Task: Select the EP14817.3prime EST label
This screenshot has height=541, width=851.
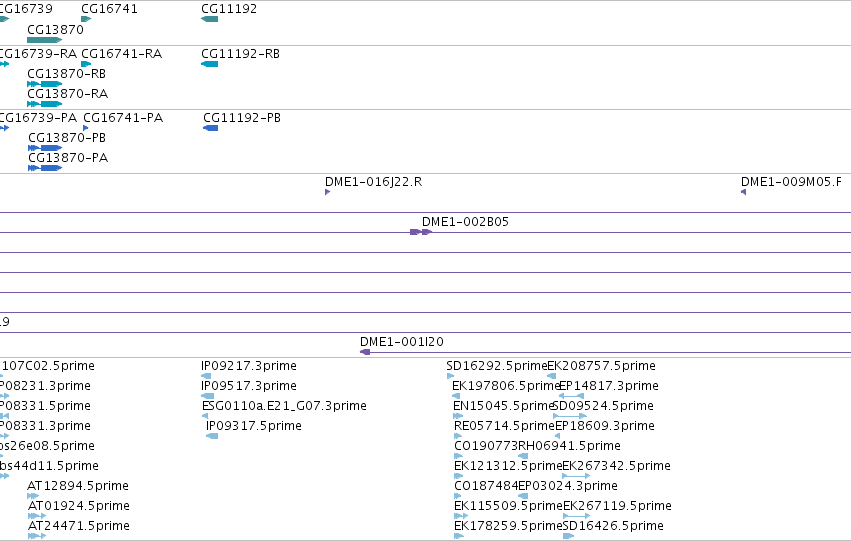Action: click(x=608, y=386)
